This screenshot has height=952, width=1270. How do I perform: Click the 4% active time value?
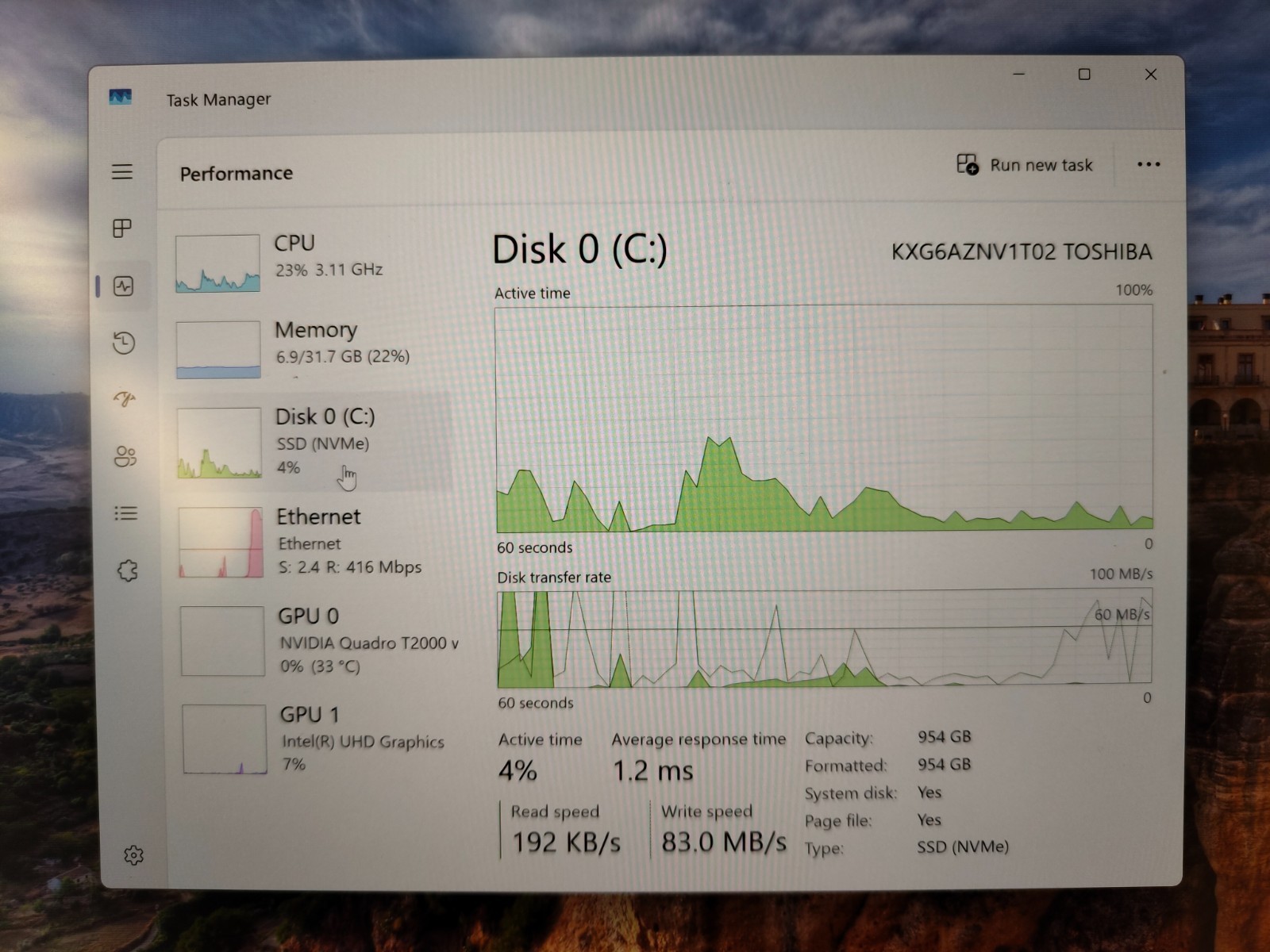(518, 770)
